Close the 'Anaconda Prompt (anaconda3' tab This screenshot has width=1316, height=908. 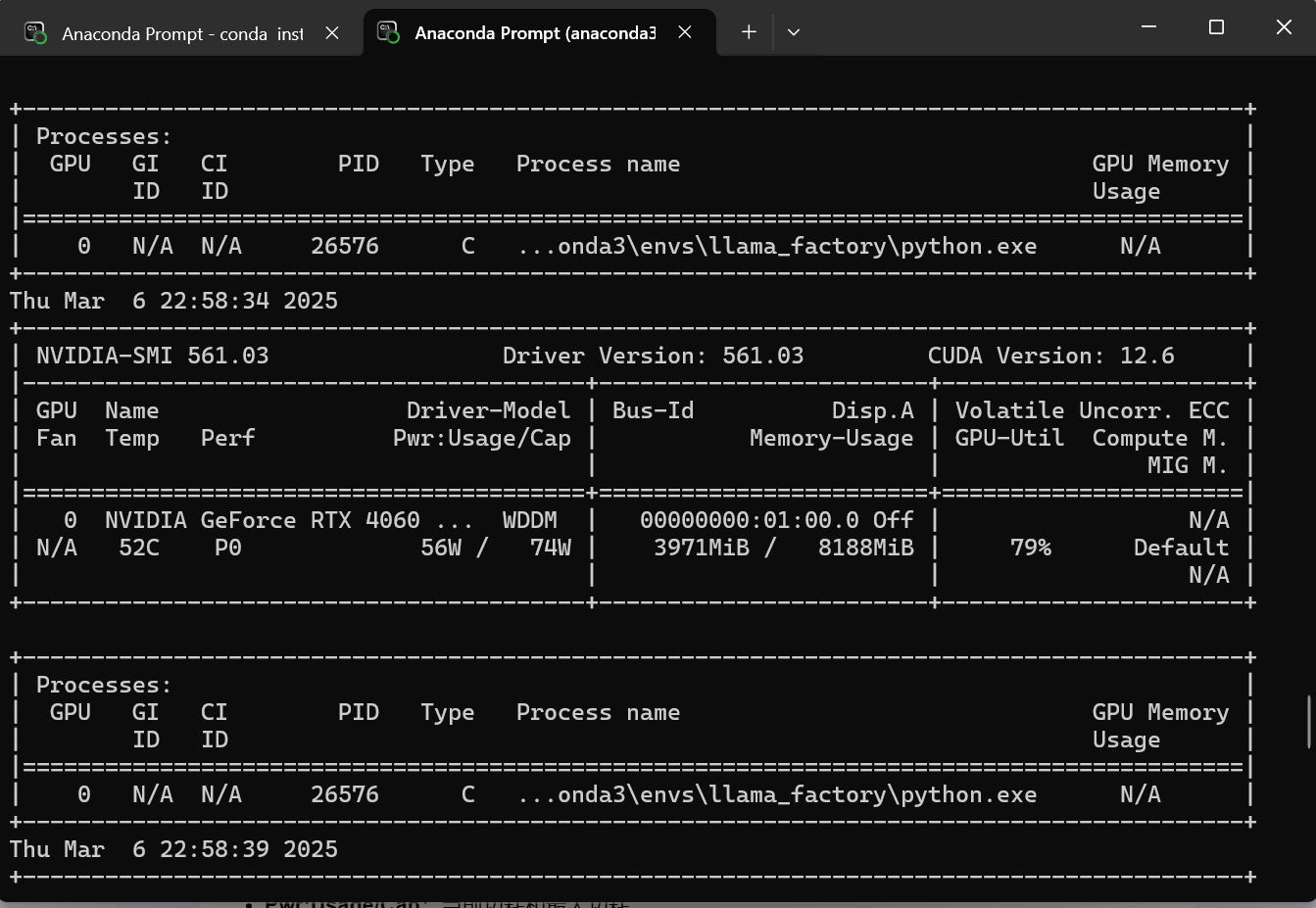685,32
